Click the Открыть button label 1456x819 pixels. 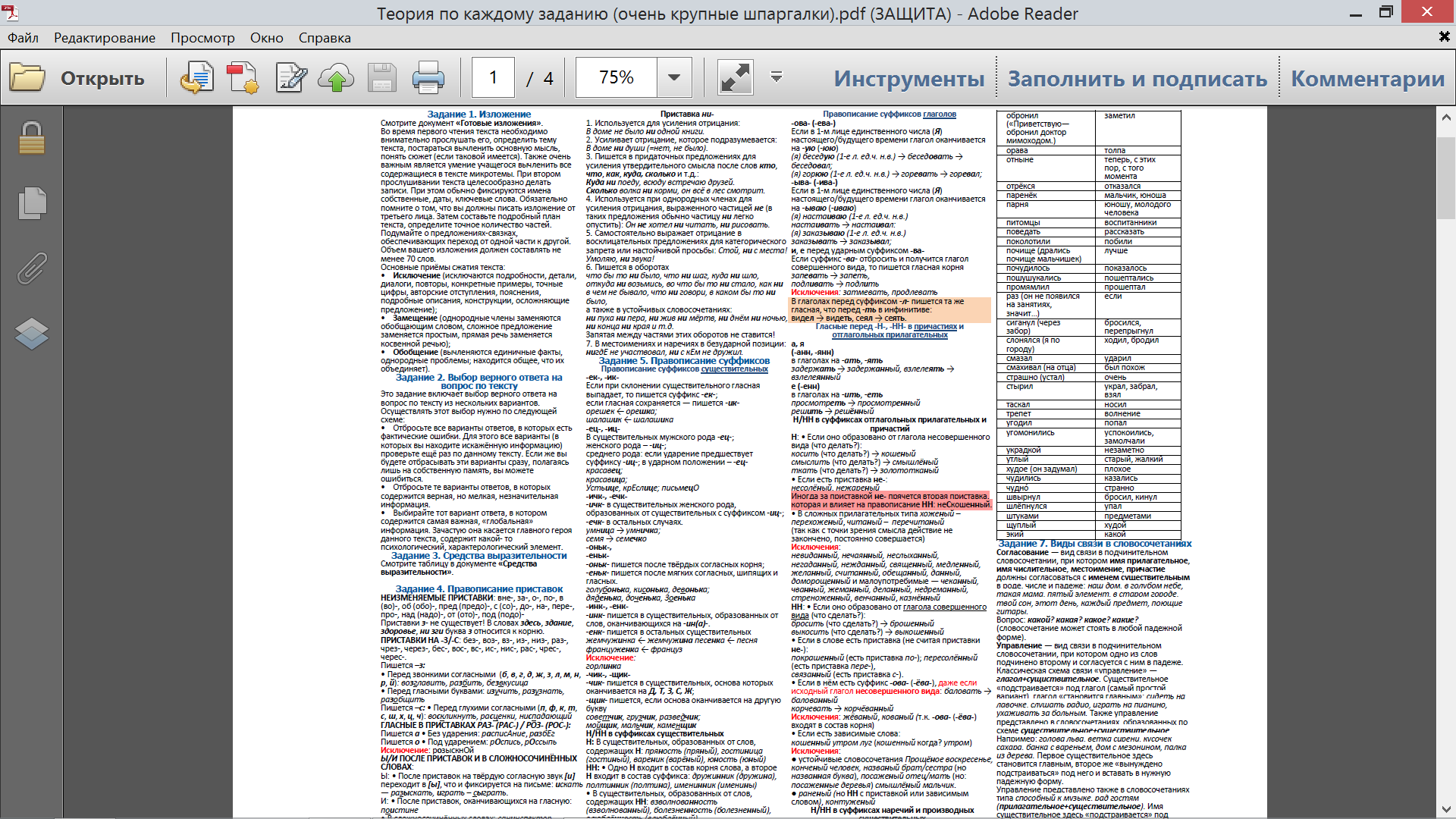point(102,78)
